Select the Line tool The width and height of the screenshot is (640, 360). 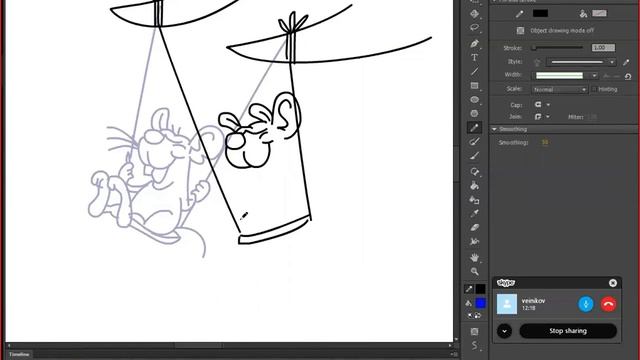coord(474,71)
